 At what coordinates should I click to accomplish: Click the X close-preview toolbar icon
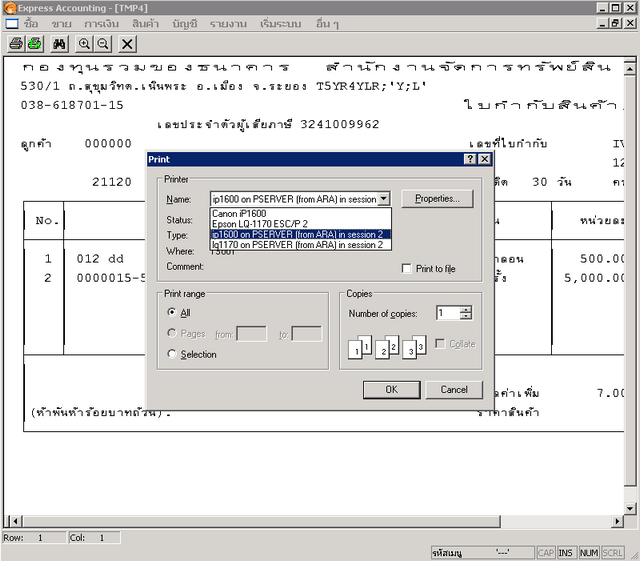[127, 44]
